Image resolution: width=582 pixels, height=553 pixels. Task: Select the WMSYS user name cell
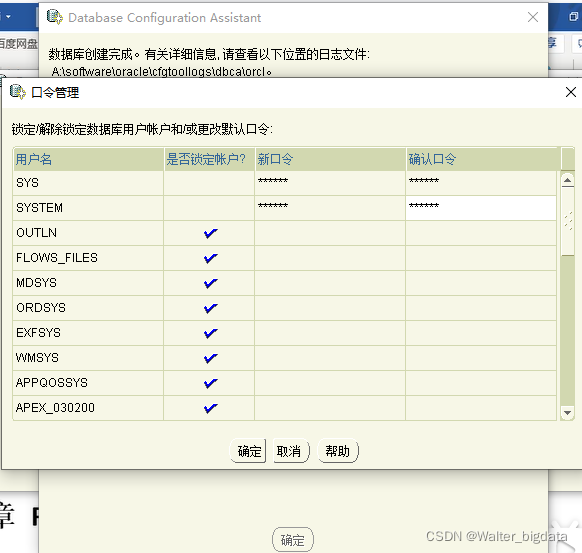point(88,358)
